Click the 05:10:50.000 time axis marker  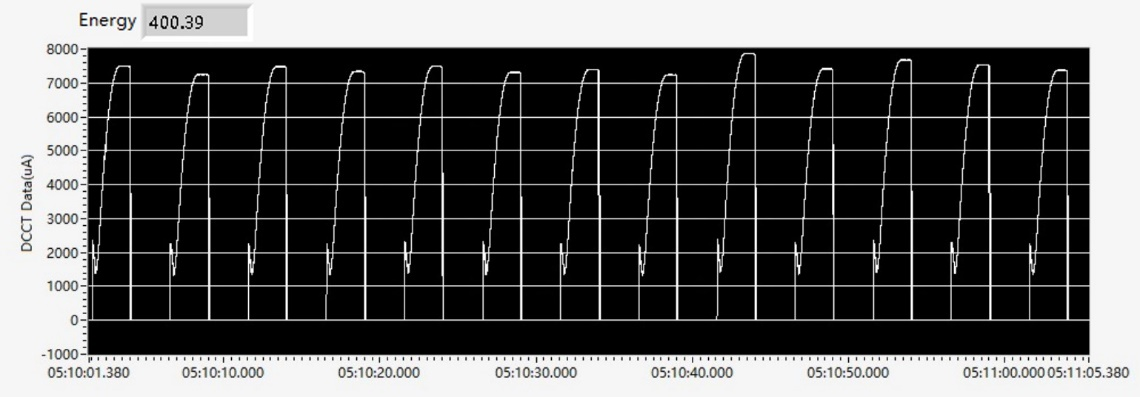pyautogui.click(x=848, y=374)
